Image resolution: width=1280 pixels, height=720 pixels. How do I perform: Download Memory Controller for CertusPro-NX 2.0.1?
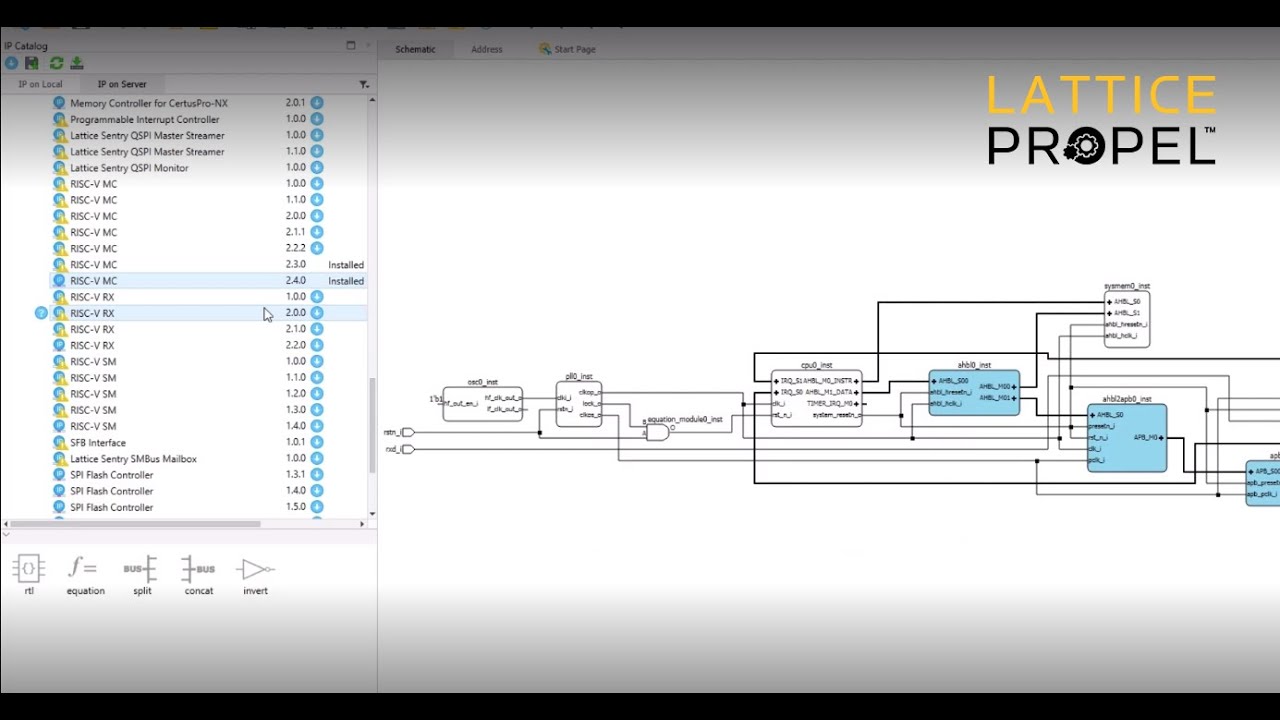click(x=317, y=103)
